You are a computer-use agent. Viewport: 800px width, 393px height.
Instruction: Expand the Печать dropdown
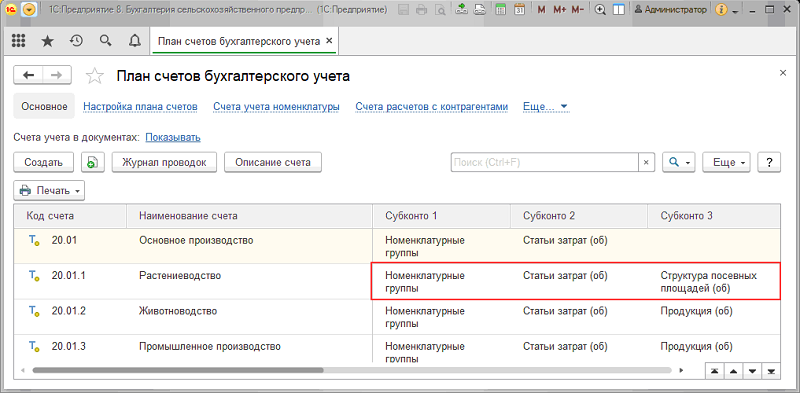49,190
